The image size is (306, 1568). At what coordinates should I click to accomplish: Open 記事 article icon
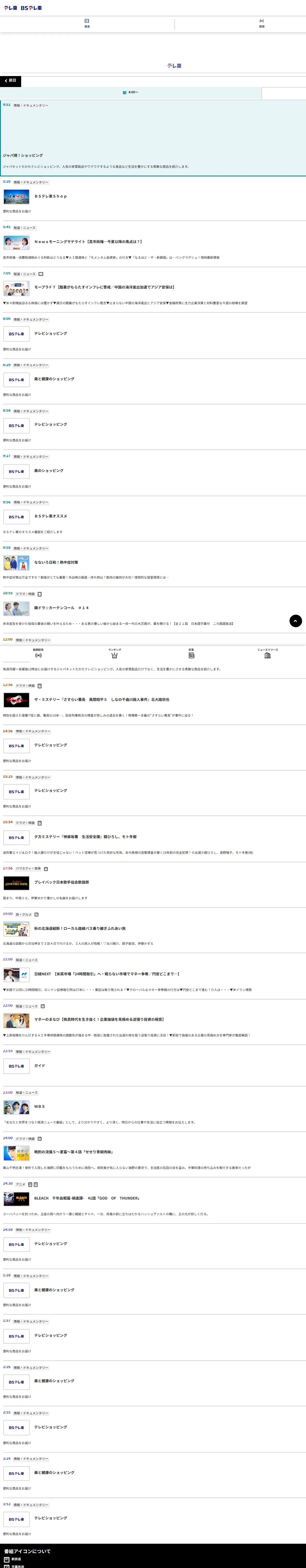click(x=191, y=653)
